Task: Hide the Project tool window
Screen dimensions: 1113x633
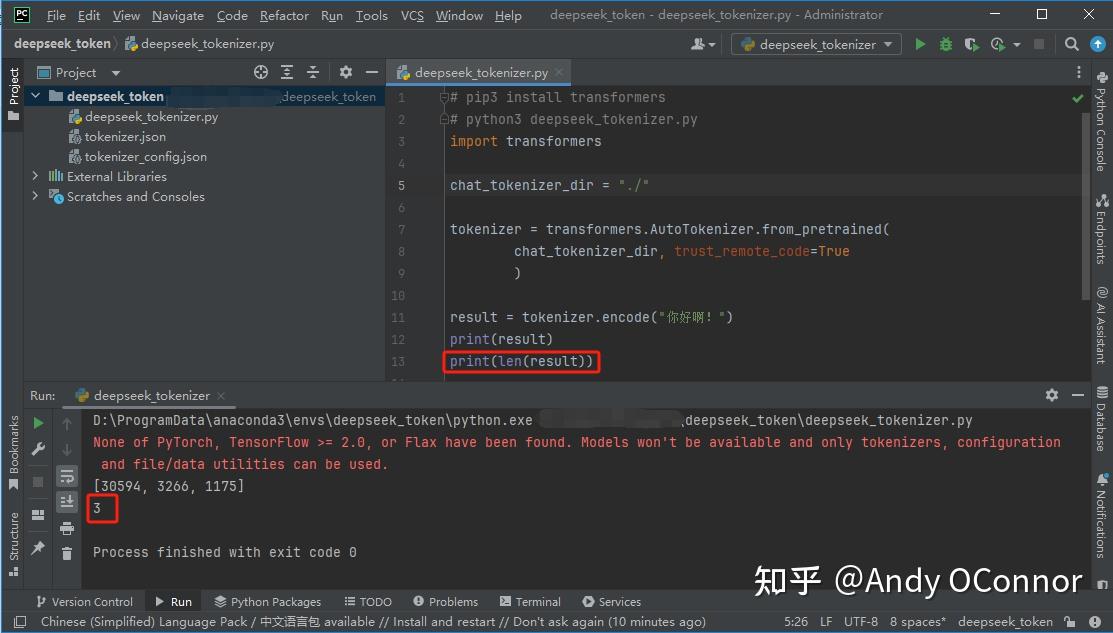Action: point(371,72)
